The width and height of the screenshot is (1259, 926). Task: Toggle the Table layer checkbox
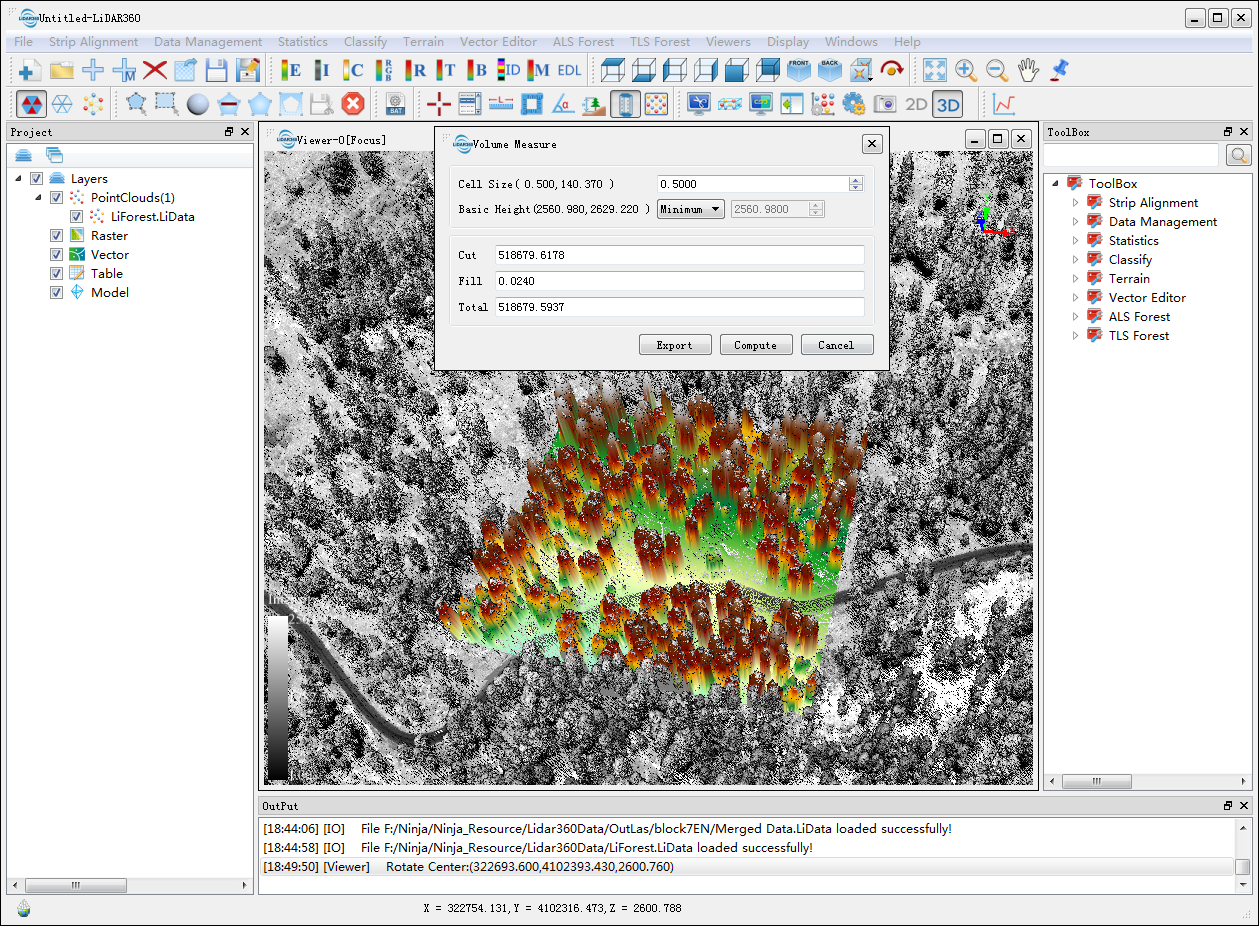[x=56, y=274]
